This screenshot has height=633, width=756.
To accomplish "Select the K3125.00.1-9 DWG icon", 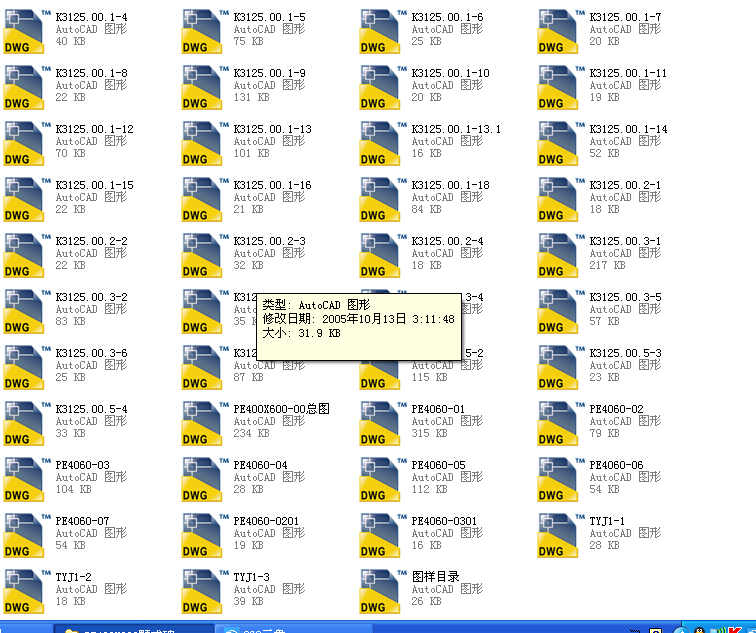I will [202, 87].
